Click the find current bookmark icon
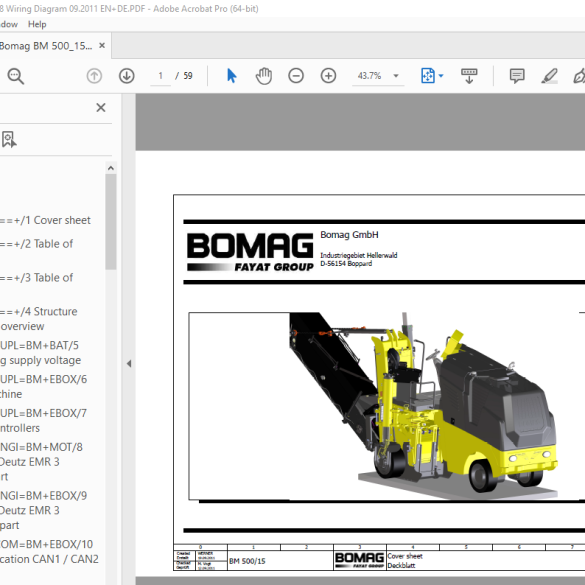 click(9, 140)
